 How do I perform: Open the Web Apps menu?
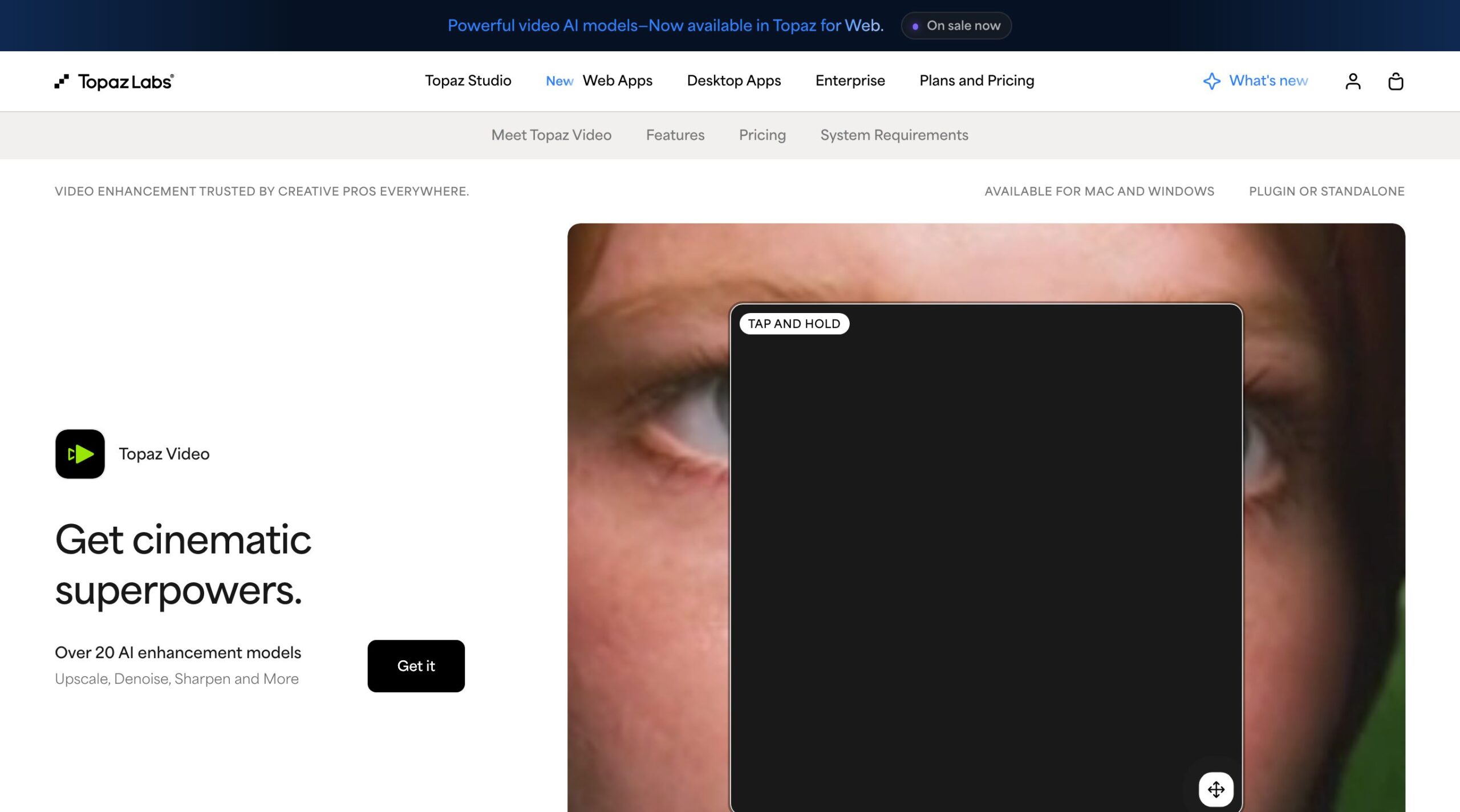point(617,80)
